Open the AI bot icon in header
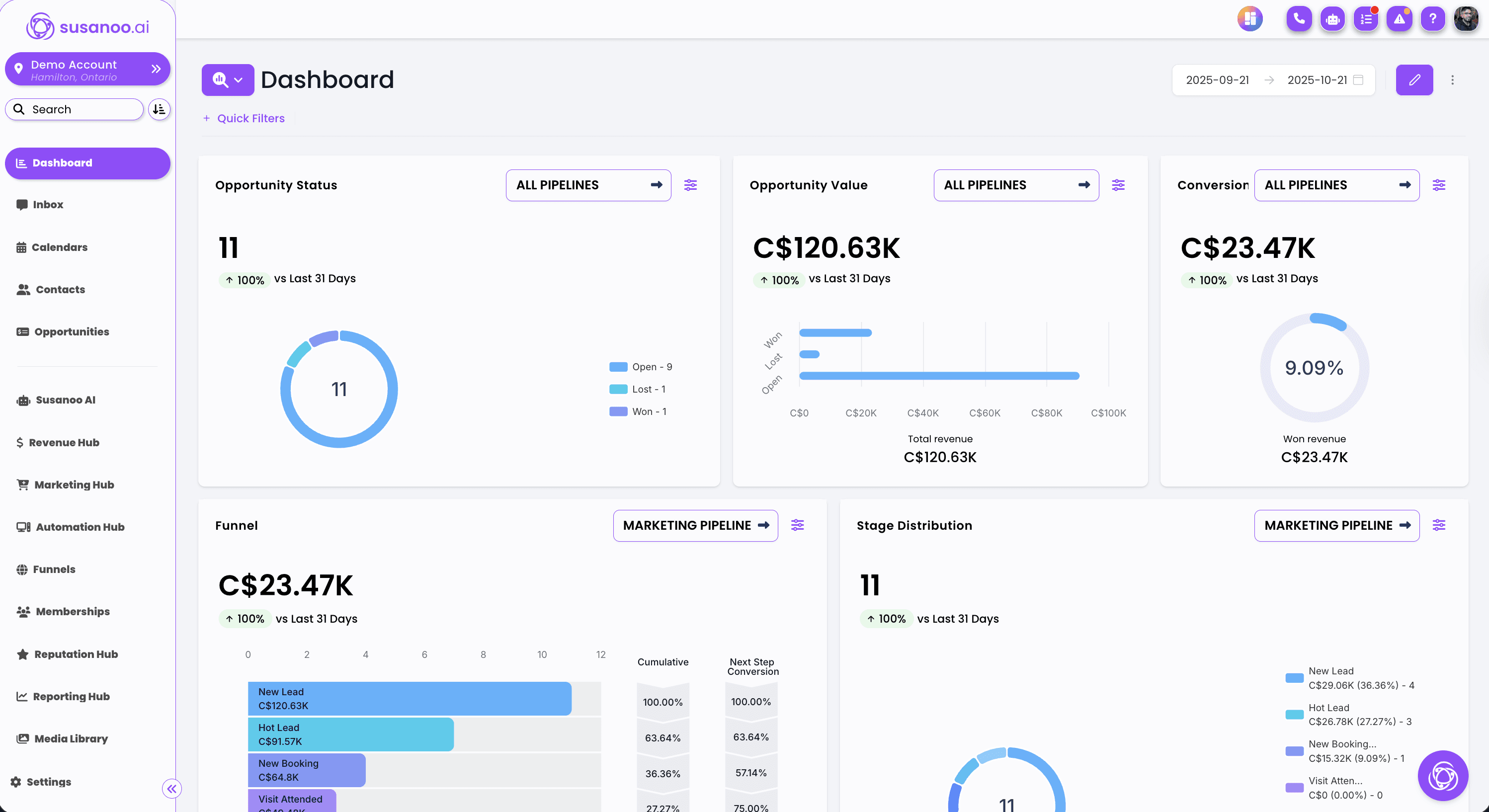Screen dimensions: 1489x812 [1332, 19]
